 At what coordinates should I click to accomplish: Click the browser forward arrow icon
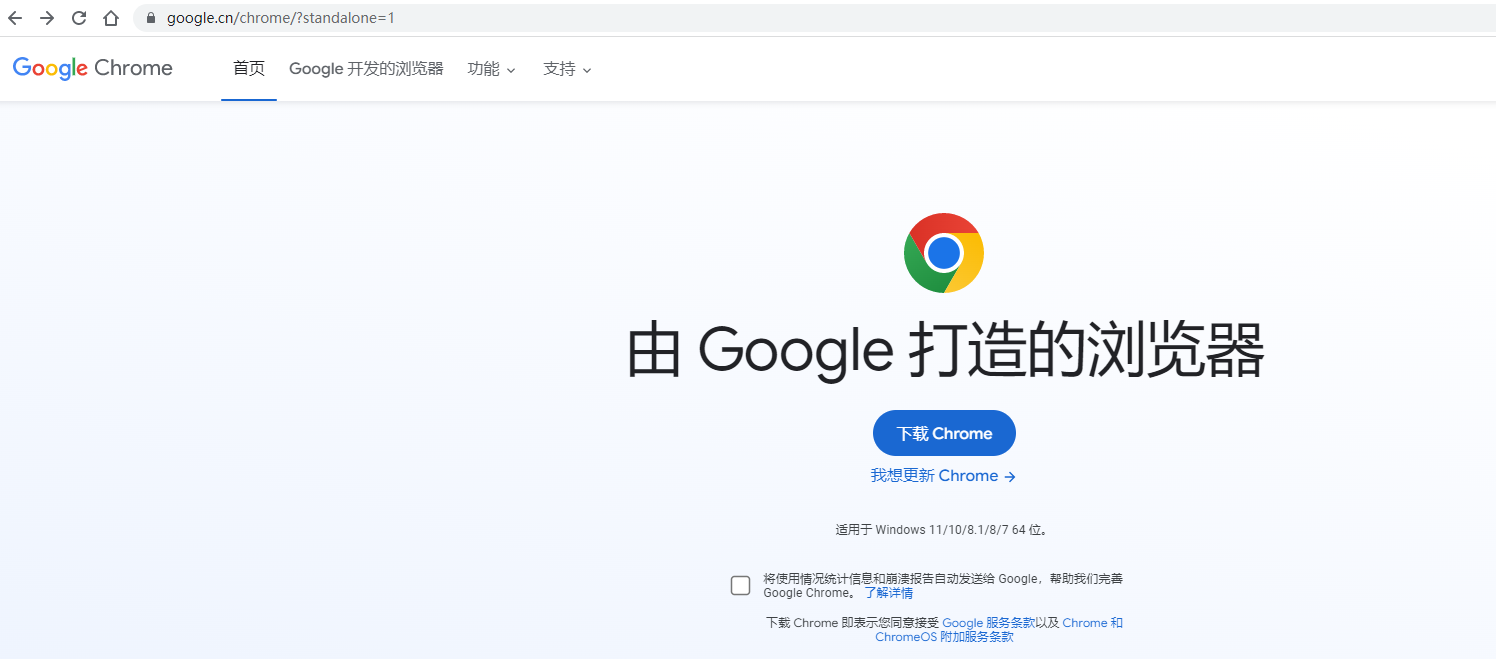click(x=47, y=17)
